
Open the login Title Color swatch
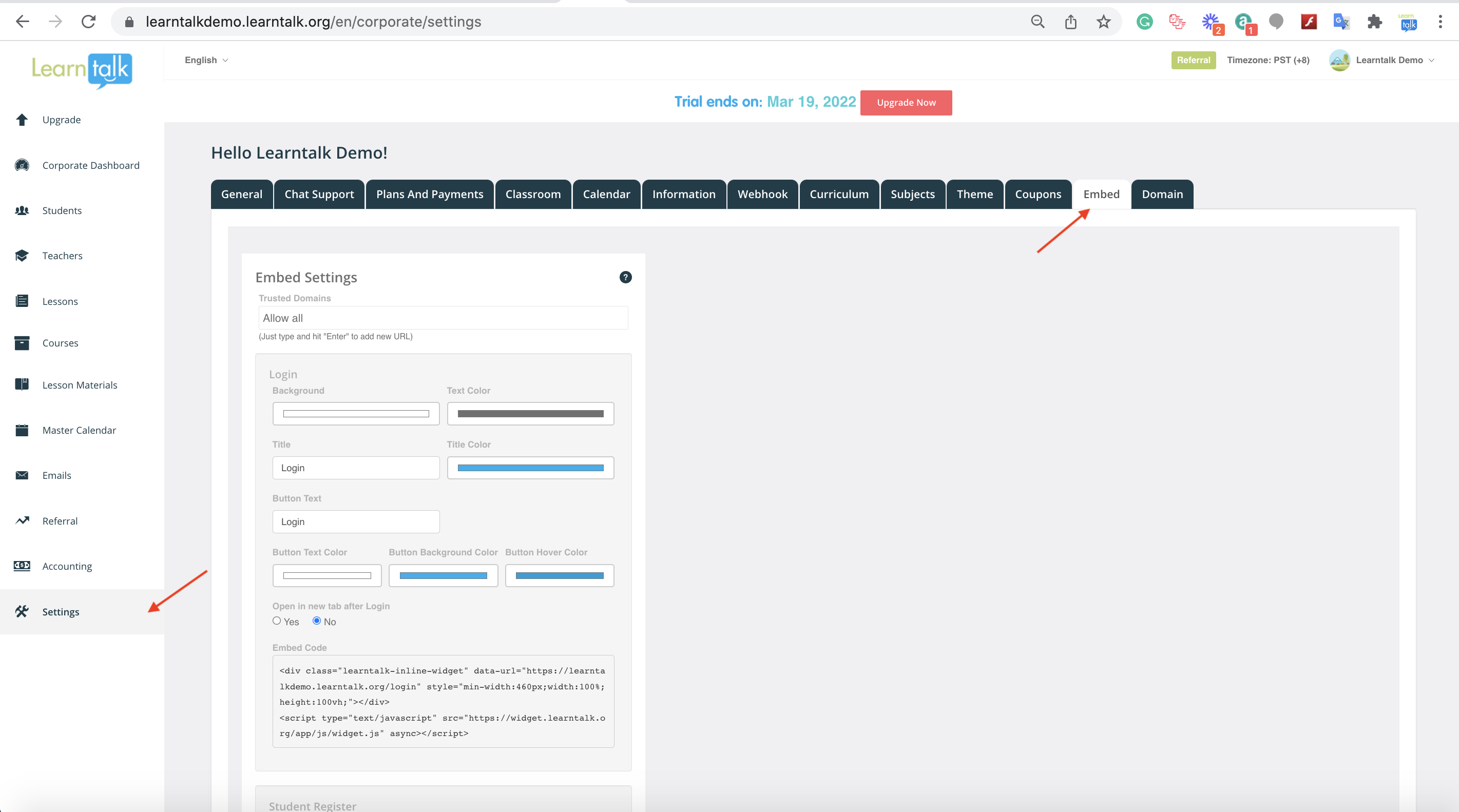click(x=530, y=468)
